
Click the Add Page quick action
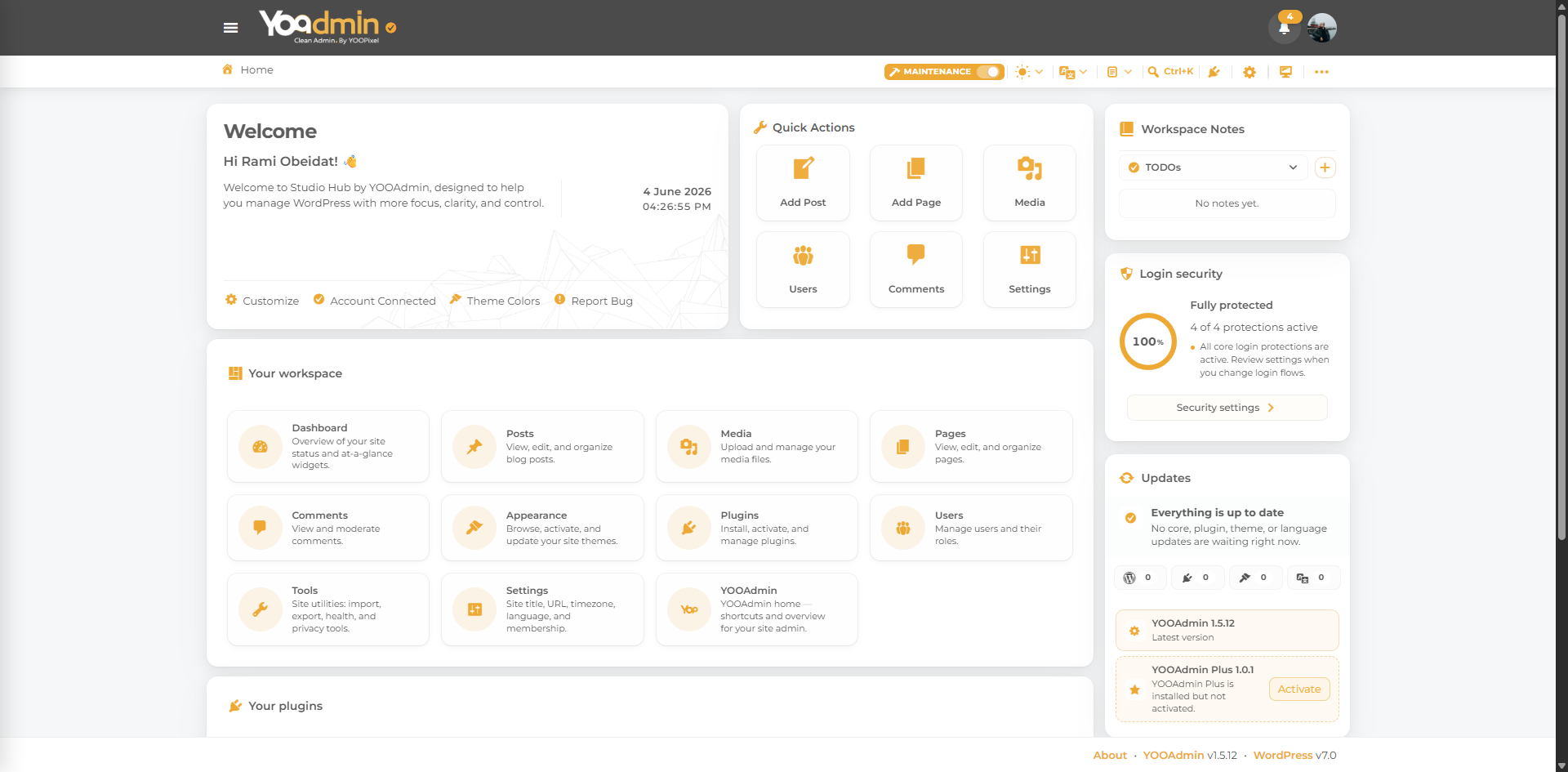point(916,183)
